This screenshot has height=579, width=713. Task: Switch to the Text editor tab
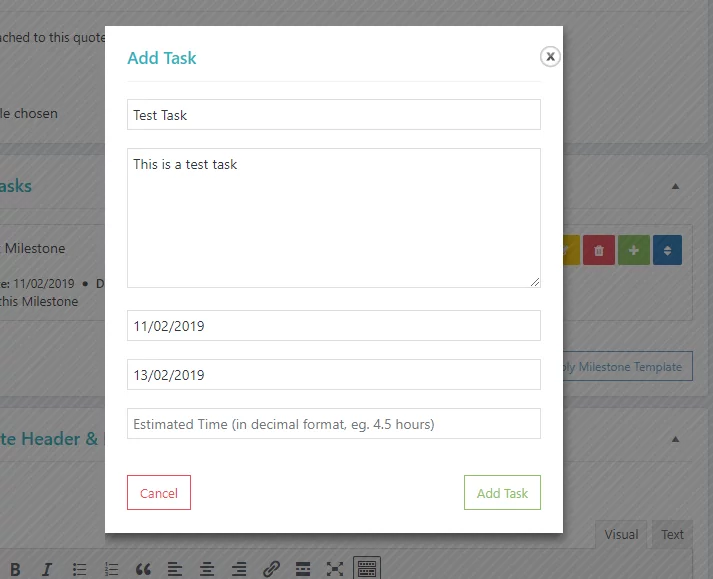[x=673, y=534]
